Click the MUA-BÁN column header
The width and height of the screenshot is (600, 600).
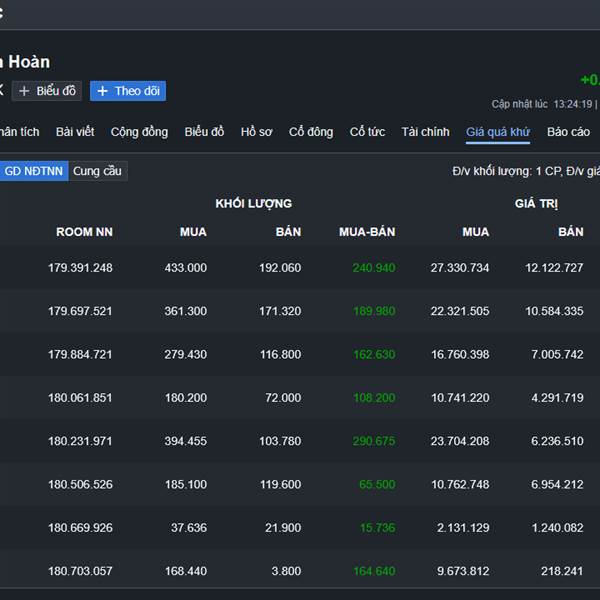point(367,232)
